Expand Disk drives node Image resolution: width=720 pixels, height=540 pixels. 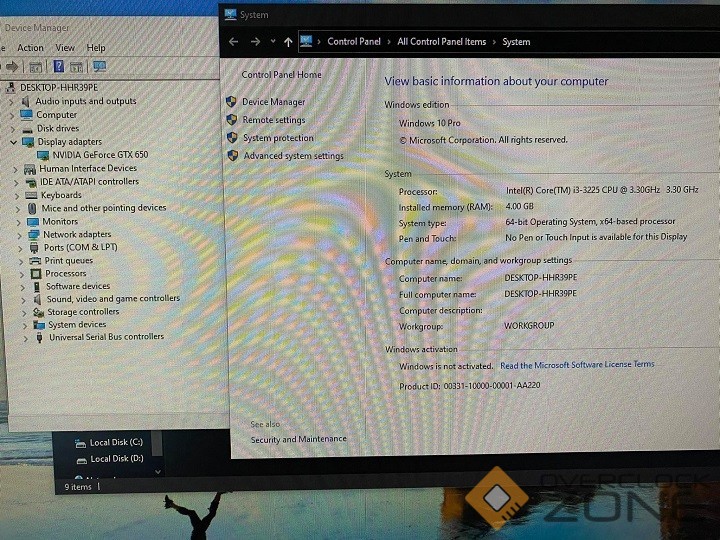(12, 129)
